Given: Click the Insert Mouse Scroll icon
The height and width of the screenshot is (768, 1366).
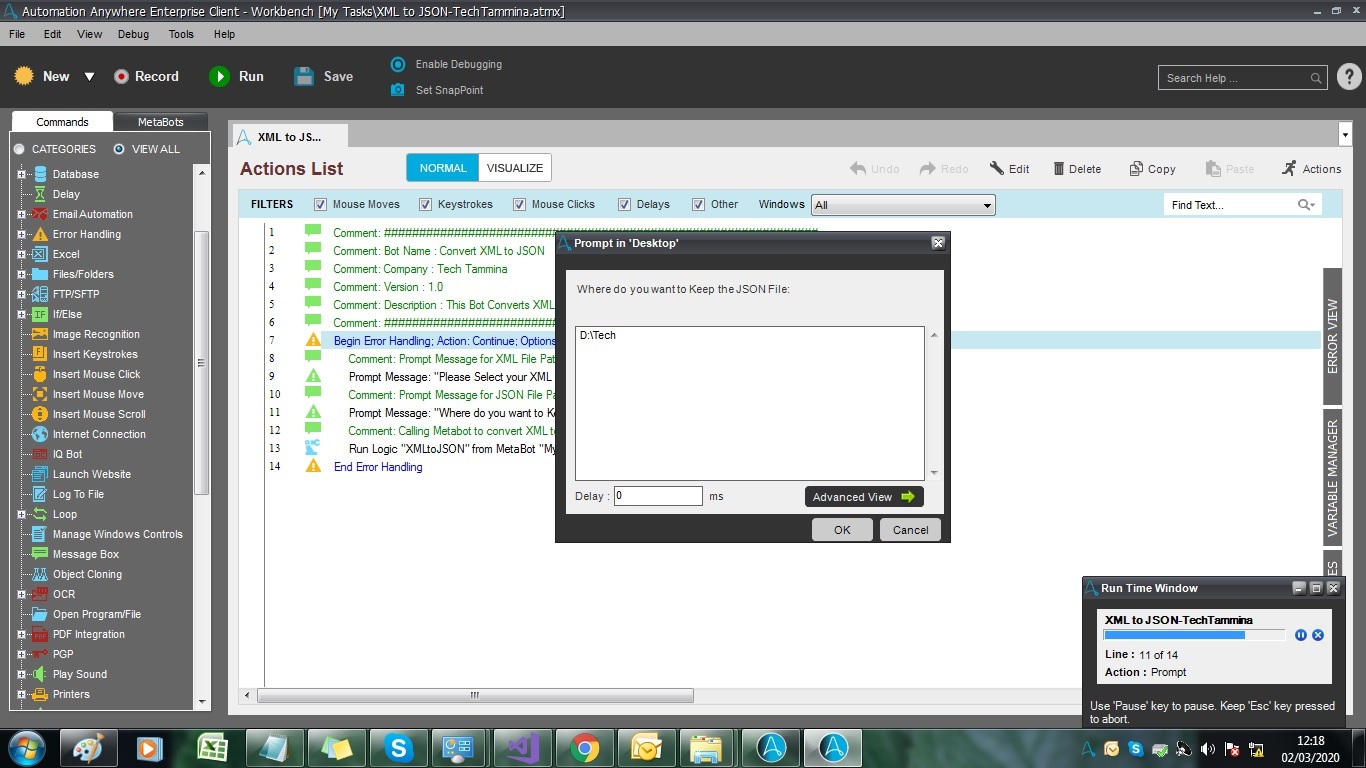Looking at the screenshot, I should (40, 414).
